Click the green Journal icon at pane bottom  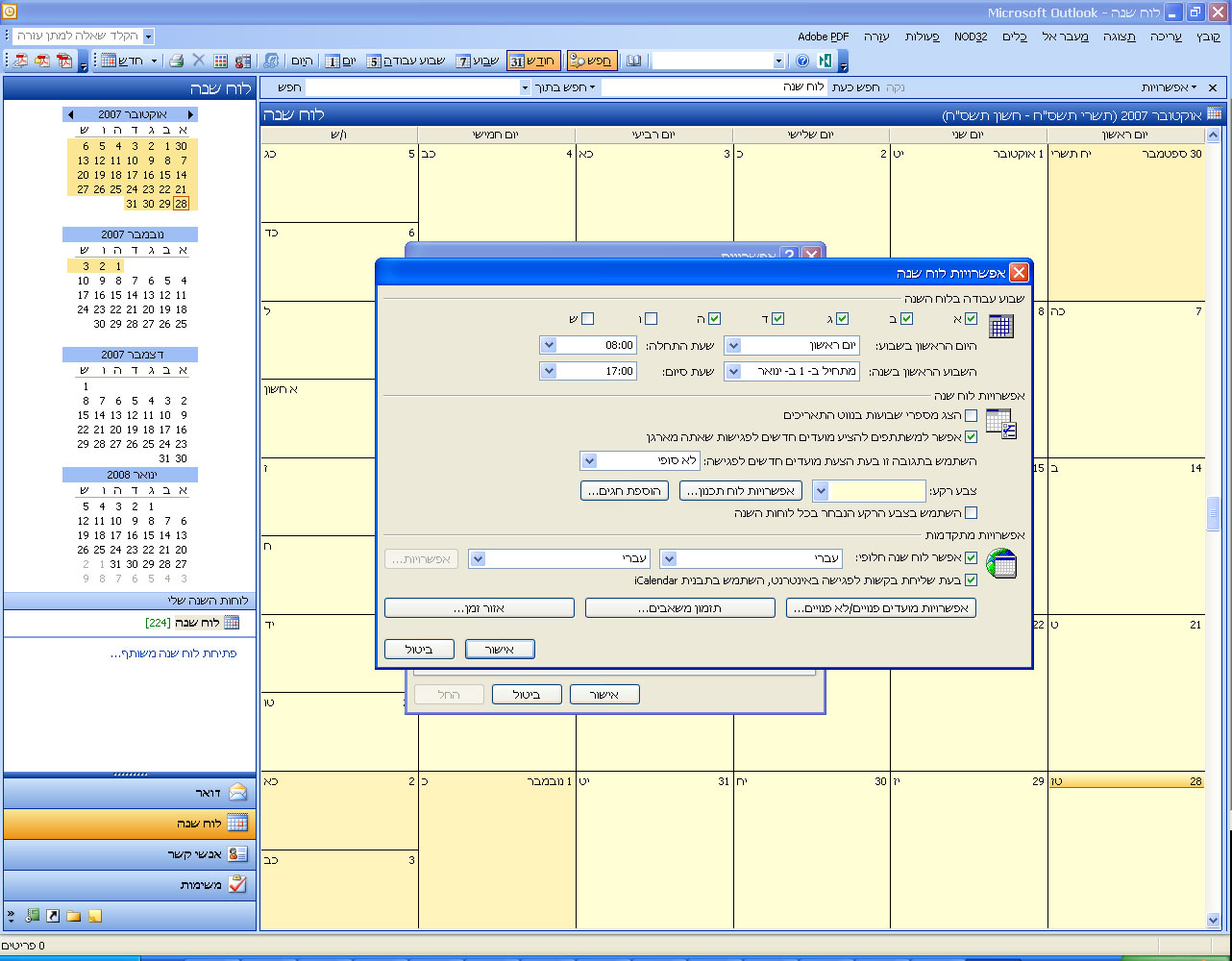click(33, 916)
